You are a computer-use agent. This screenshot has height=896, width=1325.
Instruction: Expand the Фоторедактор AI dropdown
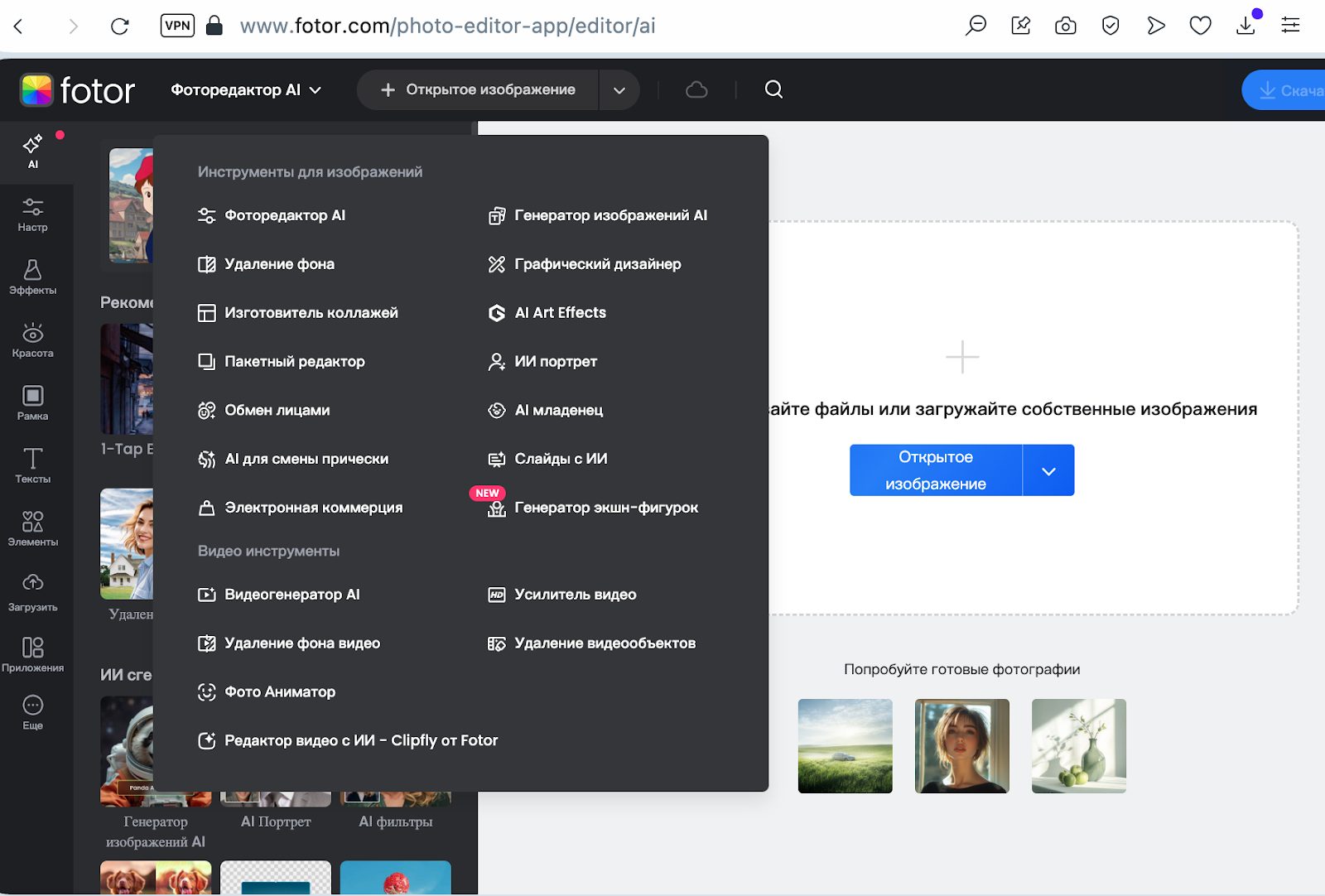click(246, 89)
